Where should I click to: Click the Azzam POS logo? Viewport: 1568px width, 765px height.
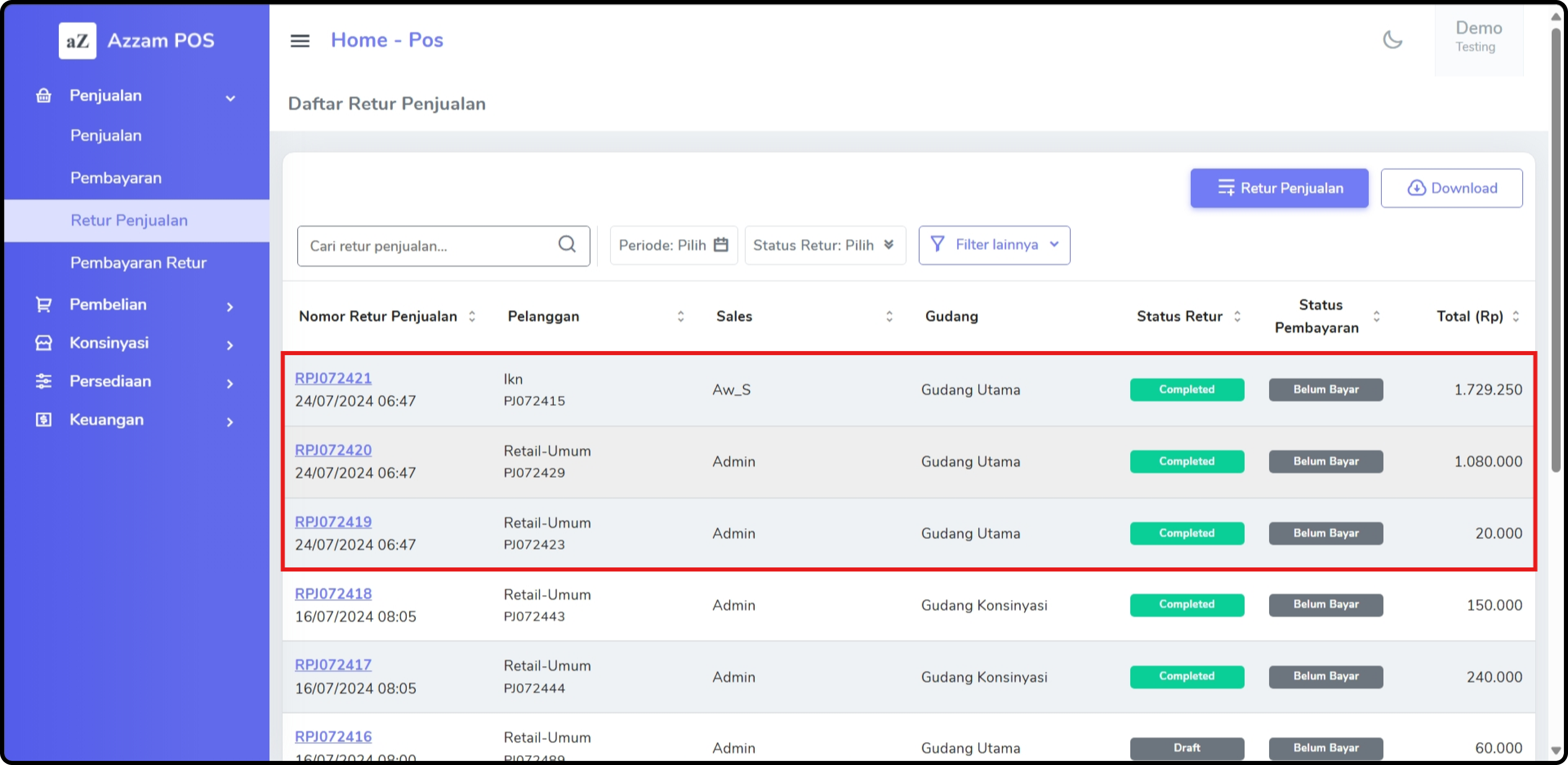pyautogui.click(x=77, y=41)
